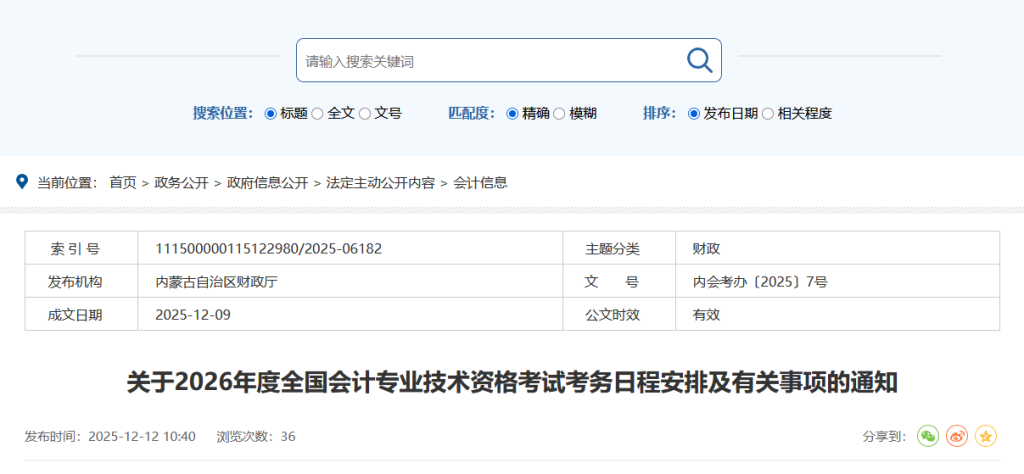1024x474 pixels.
Task: Click the star favorite share icon
Action: [x=986, y=436]
